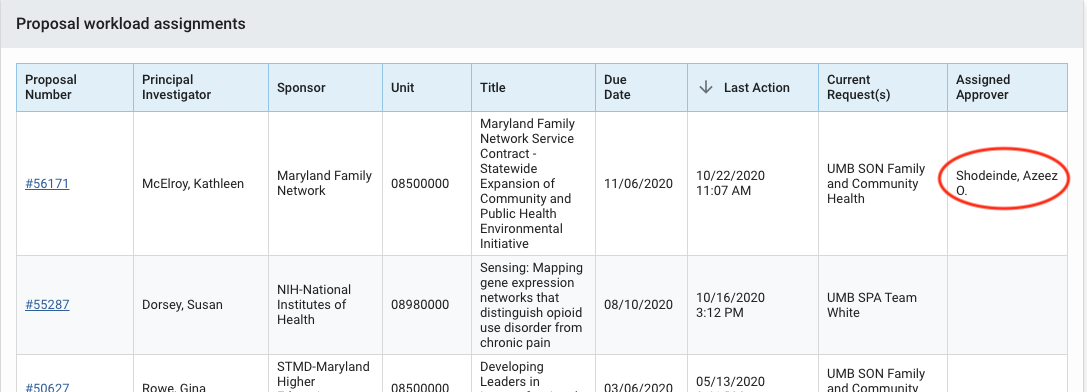Open proposal link #56171

pyautogui.click(x=47, y=184)
